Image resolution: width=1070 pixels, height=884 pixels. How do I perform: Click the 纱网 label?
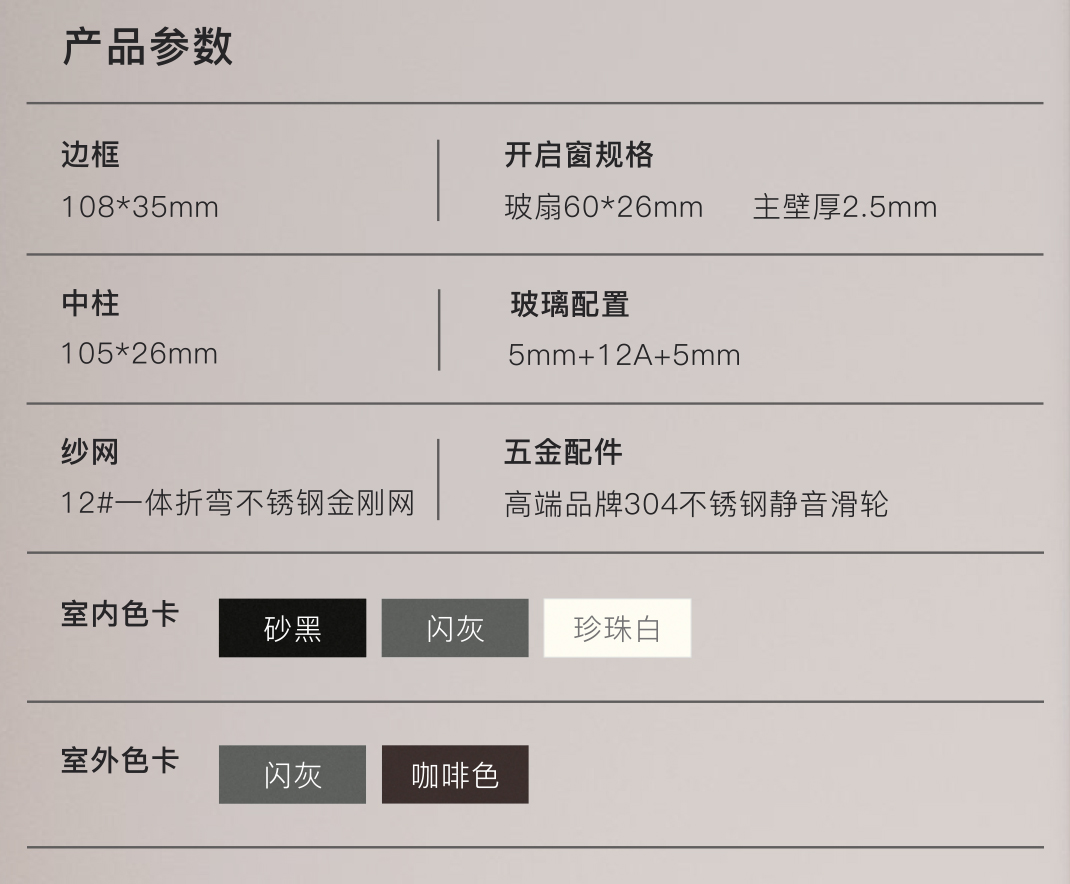point(90,452)
